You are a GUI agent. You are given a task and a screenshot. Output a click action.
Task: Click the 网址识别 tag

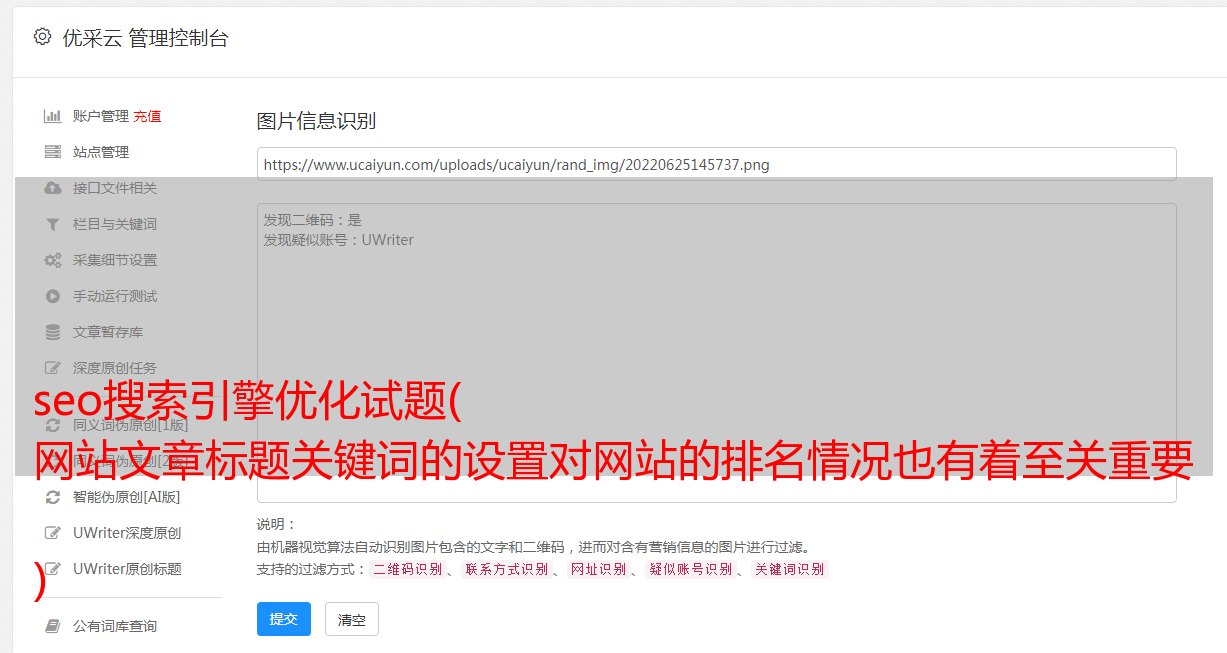coord(598,569)
